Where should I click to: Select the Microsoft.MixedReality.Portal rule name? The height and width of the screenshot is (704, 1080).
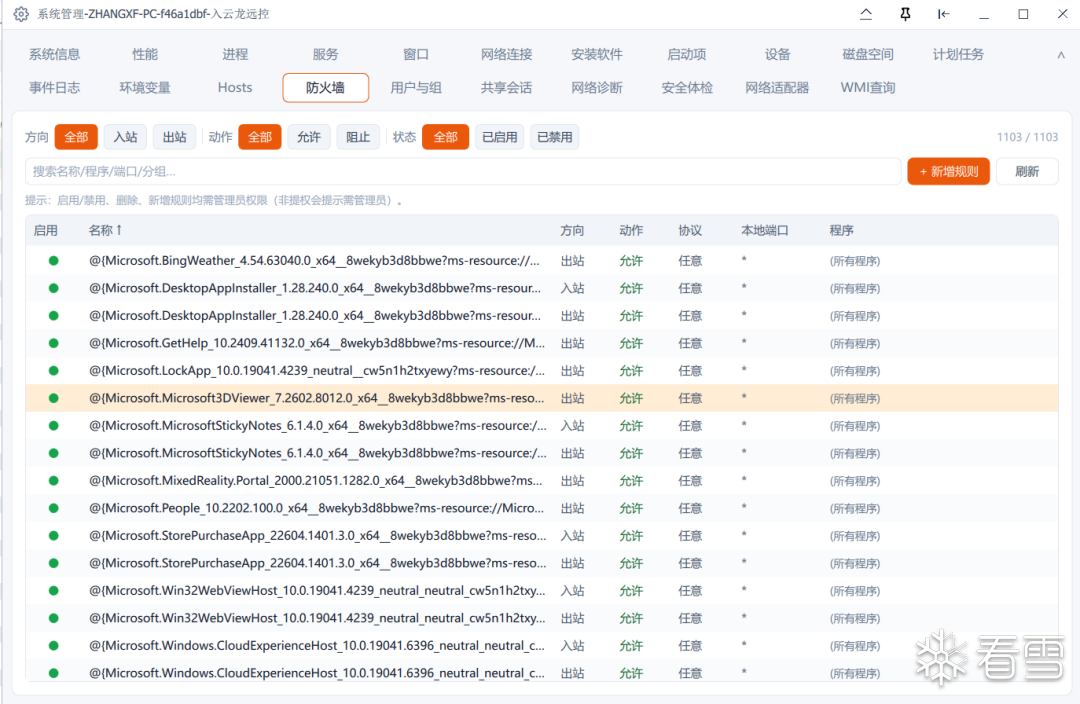[x=315, y=481]
